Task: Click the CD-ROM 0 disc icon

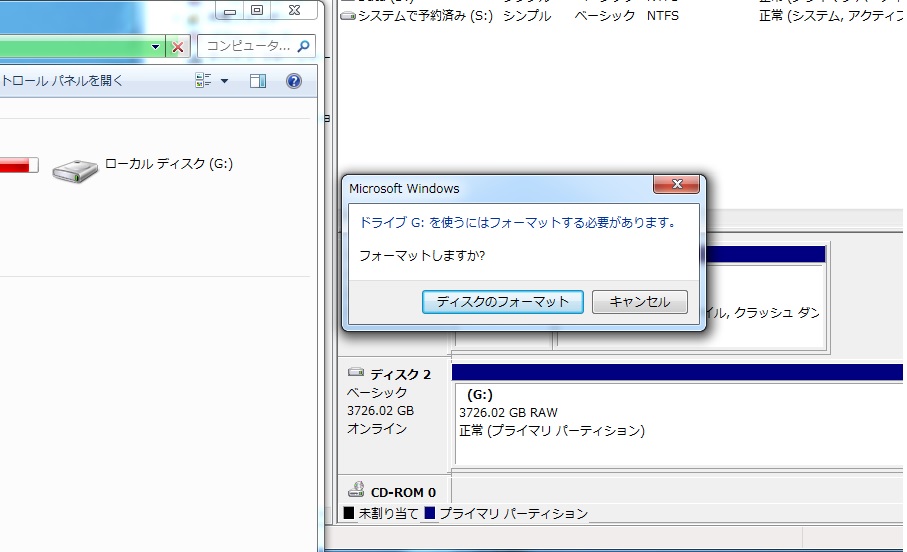Action: 356,490
